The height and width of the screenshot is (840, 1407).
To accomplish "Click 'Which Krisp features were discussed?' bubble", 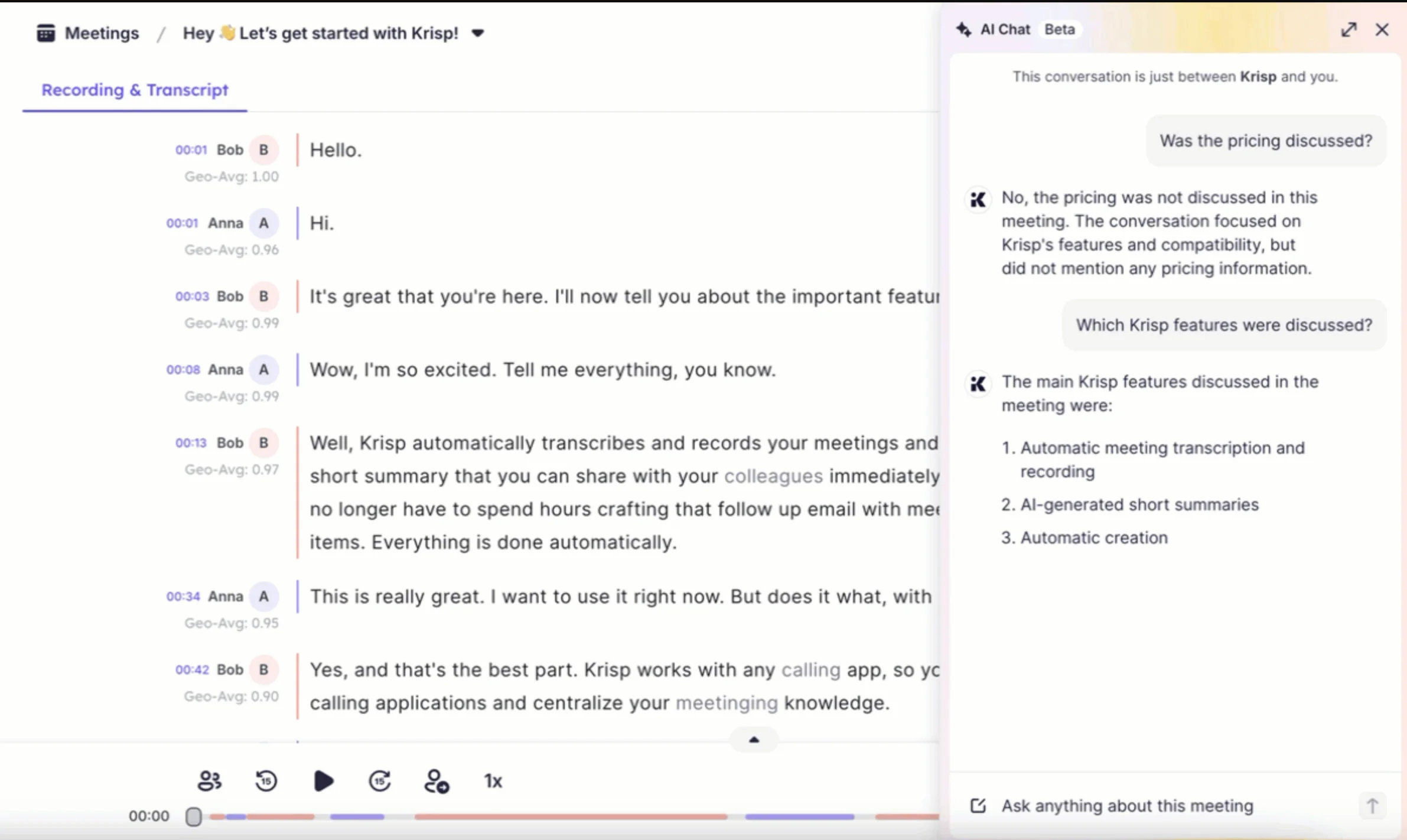I will pyautogui.click(x=1224, y=325).
